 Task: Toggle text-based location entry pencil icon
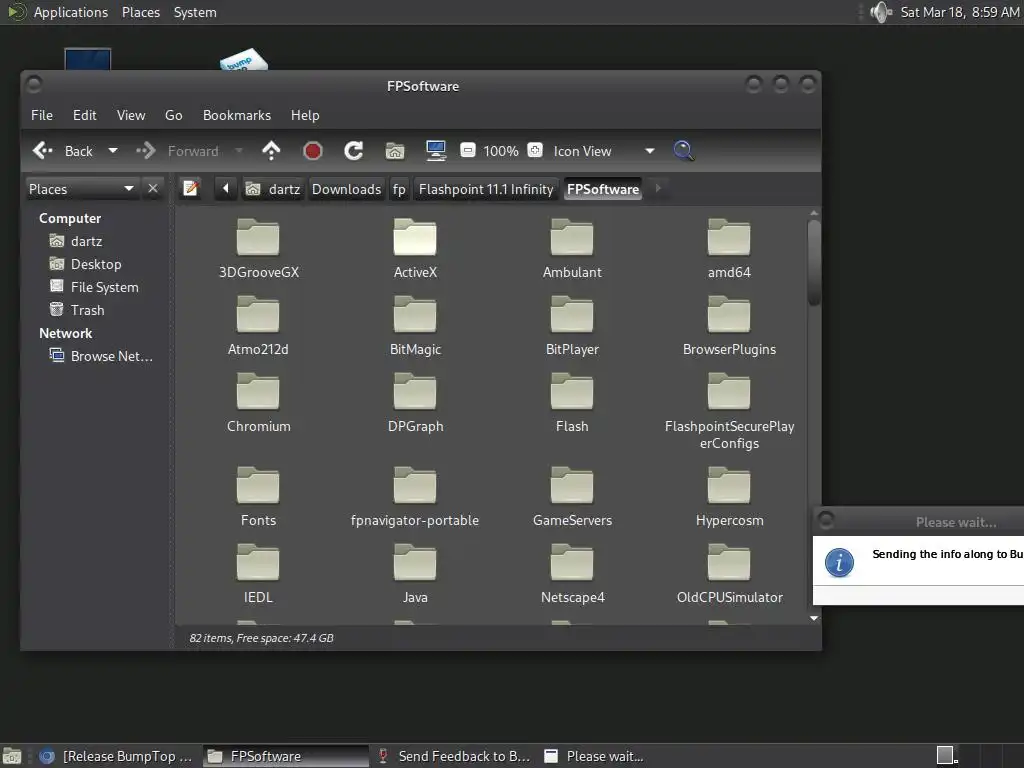tap(191, 189)
